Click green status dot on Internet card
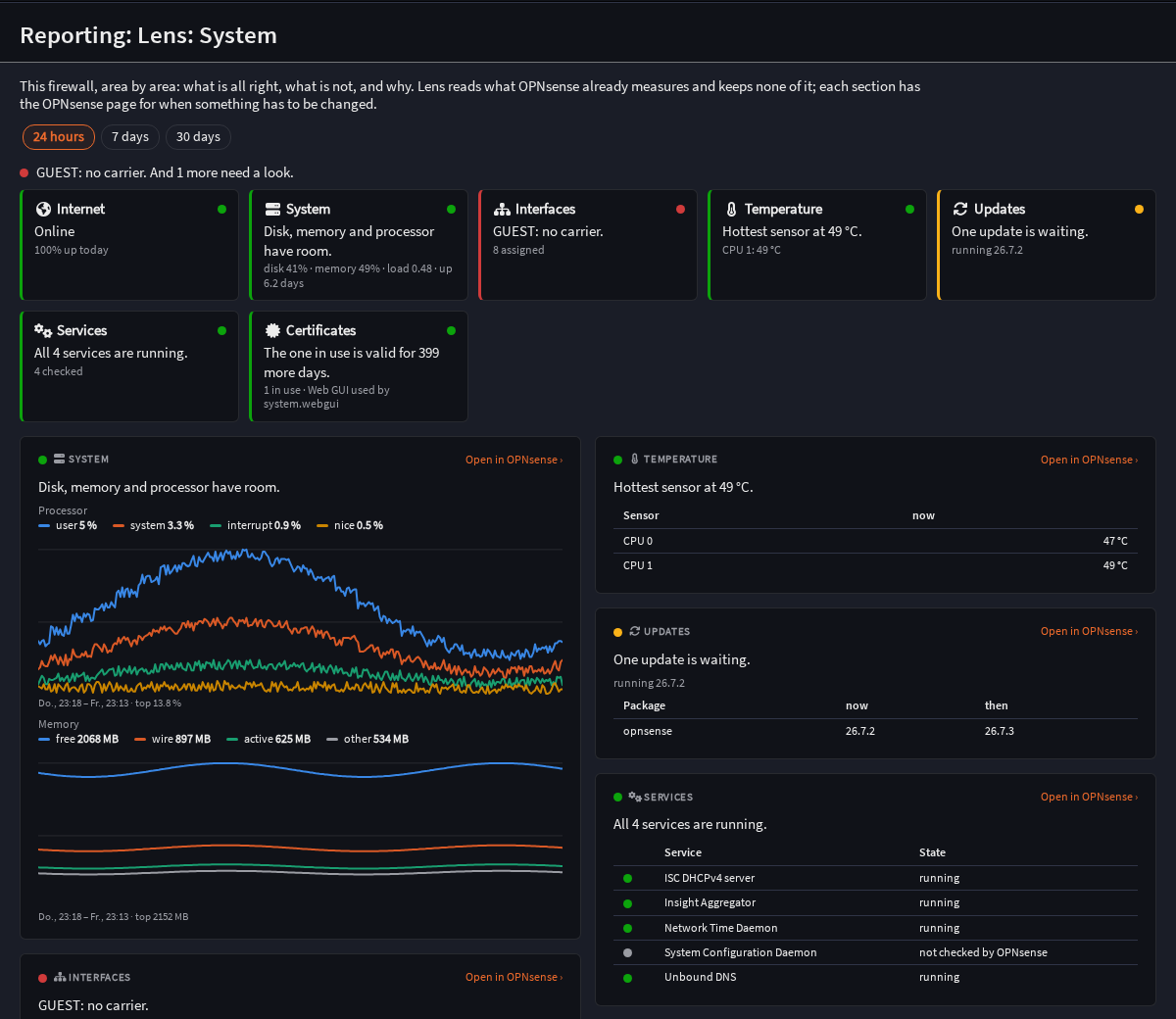 click(221, 209)
